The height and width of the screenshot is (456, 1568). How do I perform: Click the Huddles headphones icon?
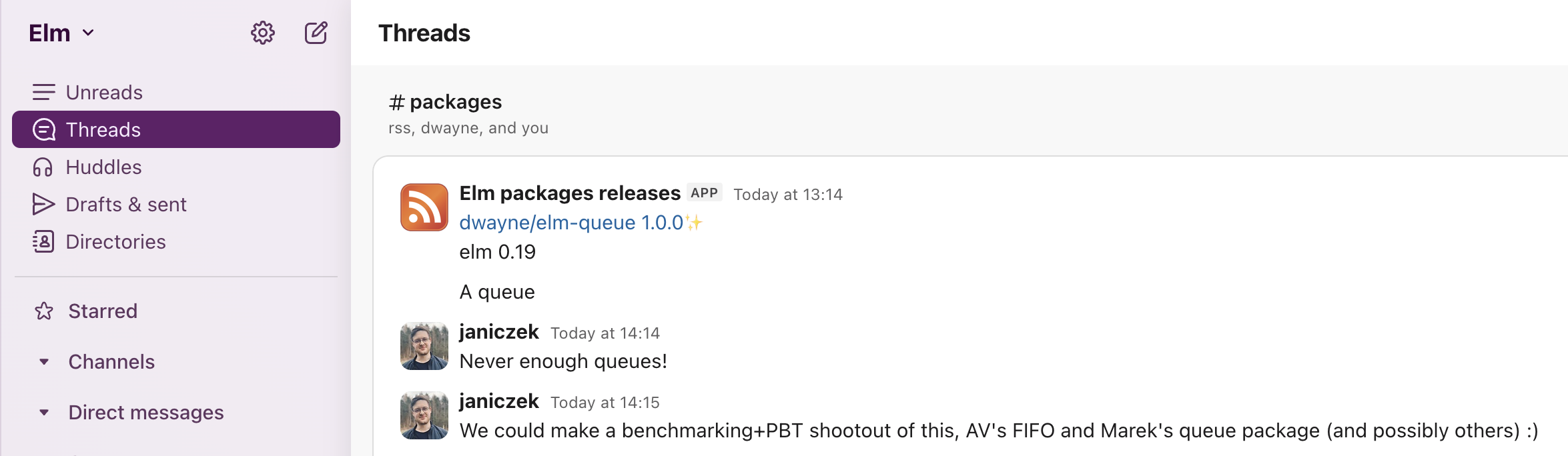pyautogui.click(x=43, y=167)
